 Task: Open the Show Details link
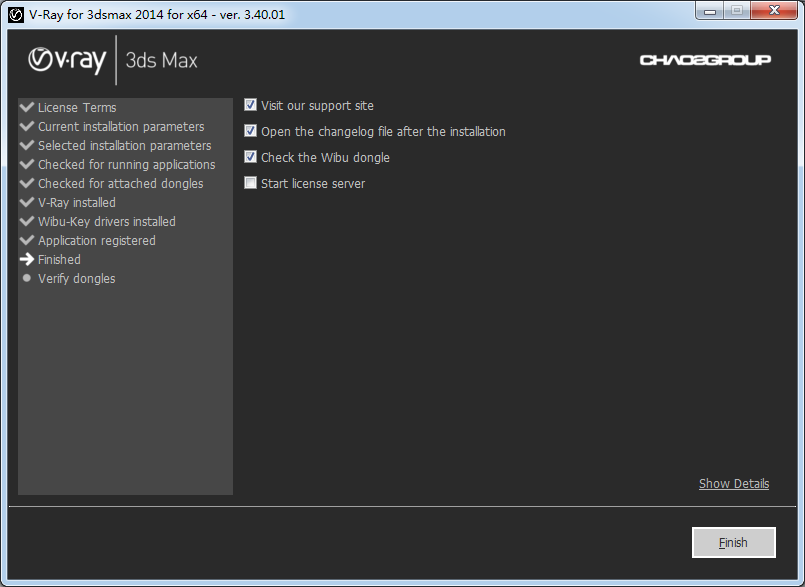[x=734, y=483]
